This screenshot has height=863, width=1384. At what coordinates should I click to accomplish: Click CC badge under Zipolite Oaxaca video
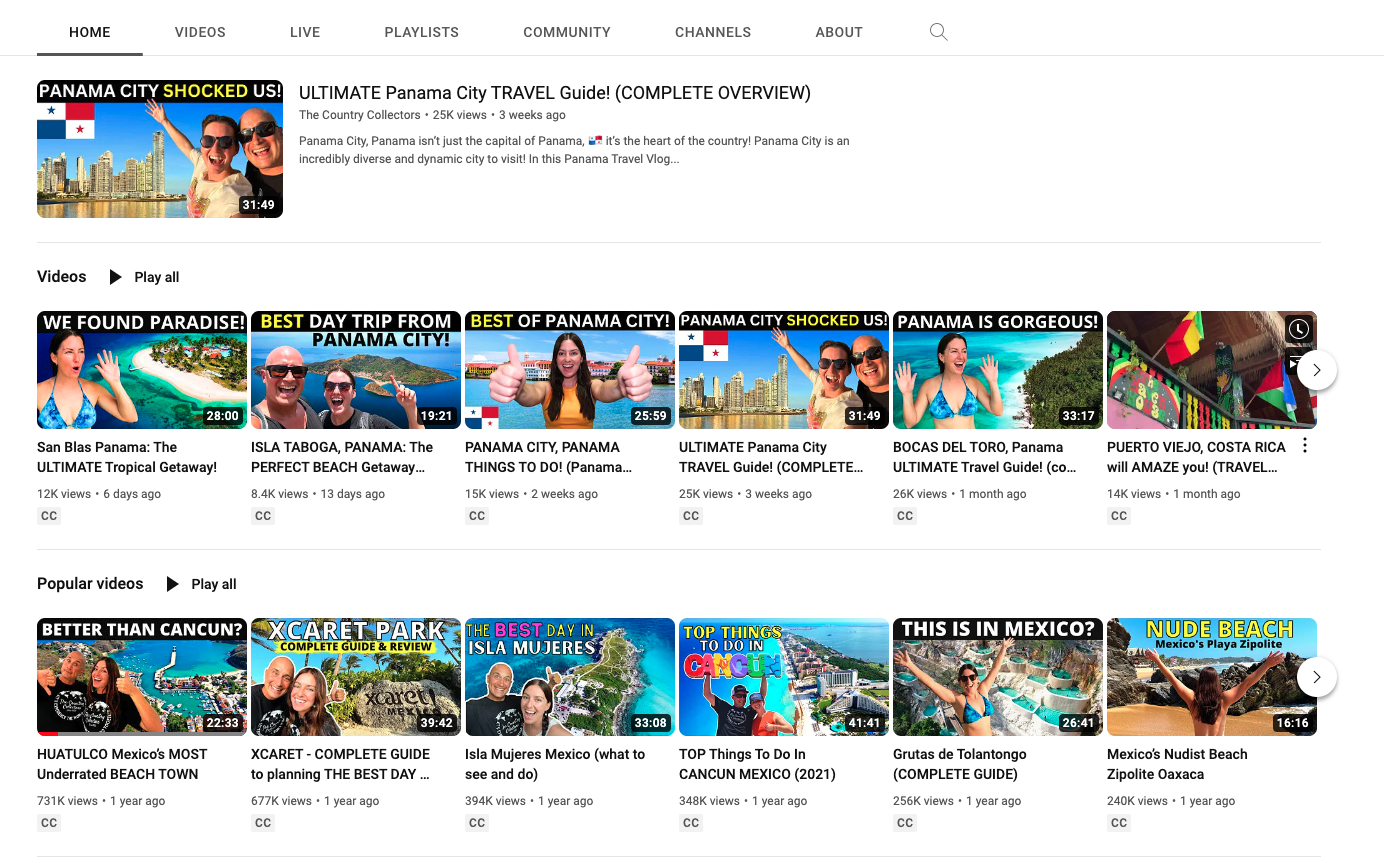point(1119,823)
